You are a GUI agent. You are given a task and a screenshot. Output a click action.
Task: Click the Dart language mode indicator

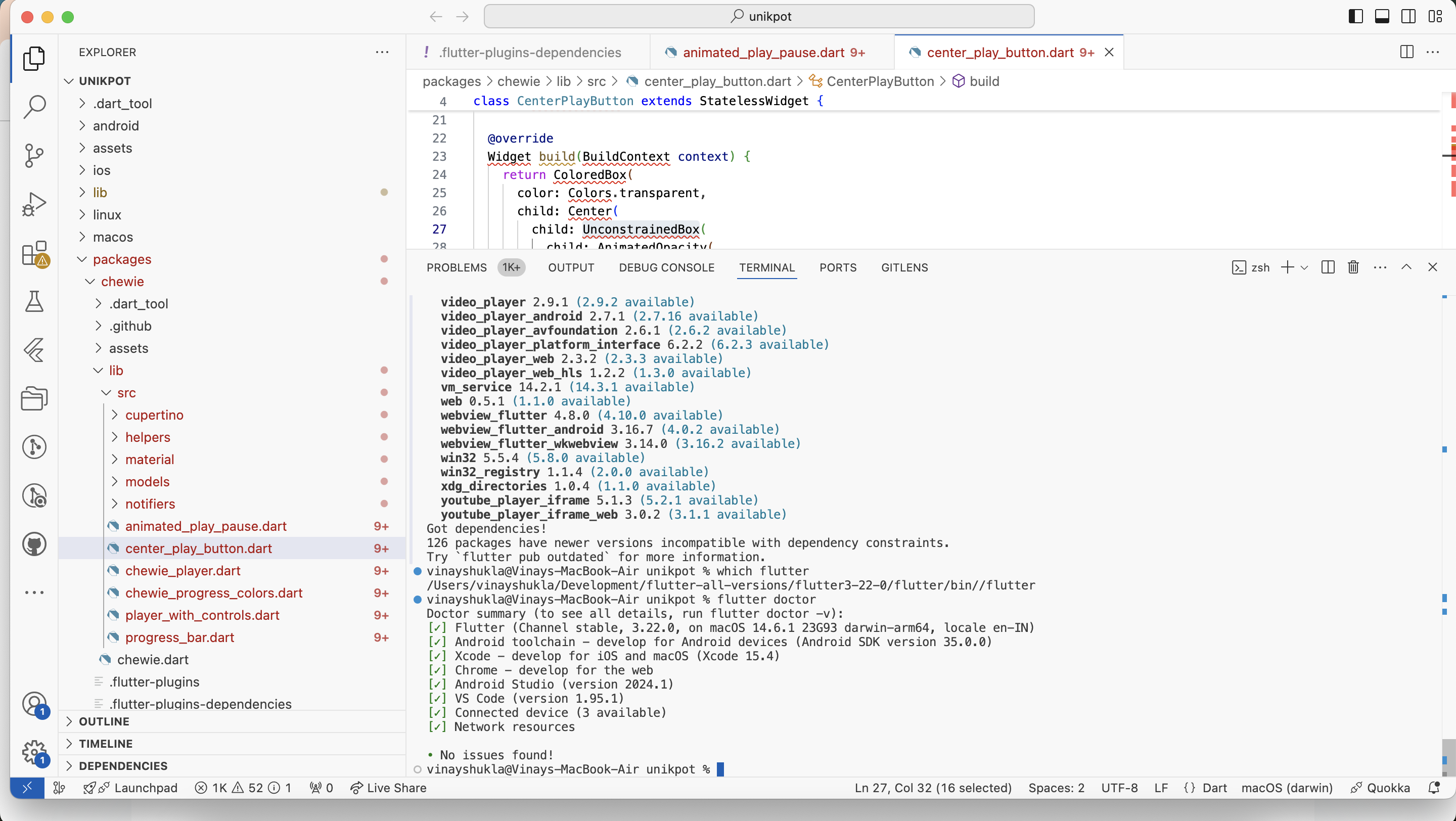click(1214, 788)
